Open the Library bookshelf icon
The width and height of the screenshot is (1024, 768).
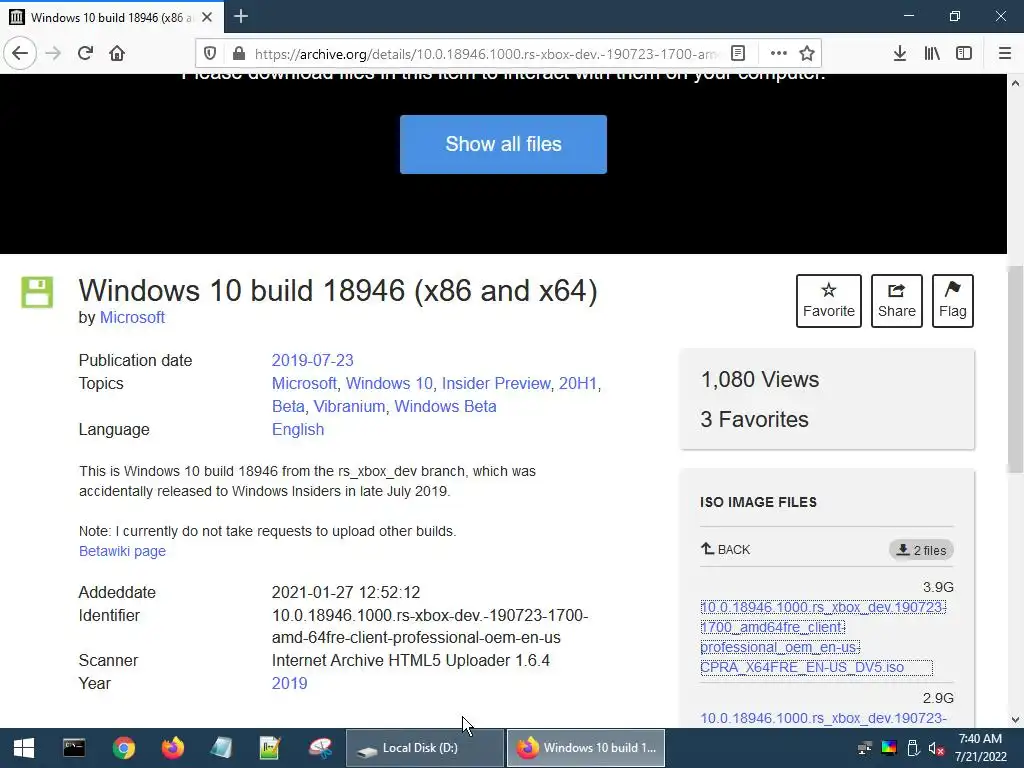[x=932, y=54]
